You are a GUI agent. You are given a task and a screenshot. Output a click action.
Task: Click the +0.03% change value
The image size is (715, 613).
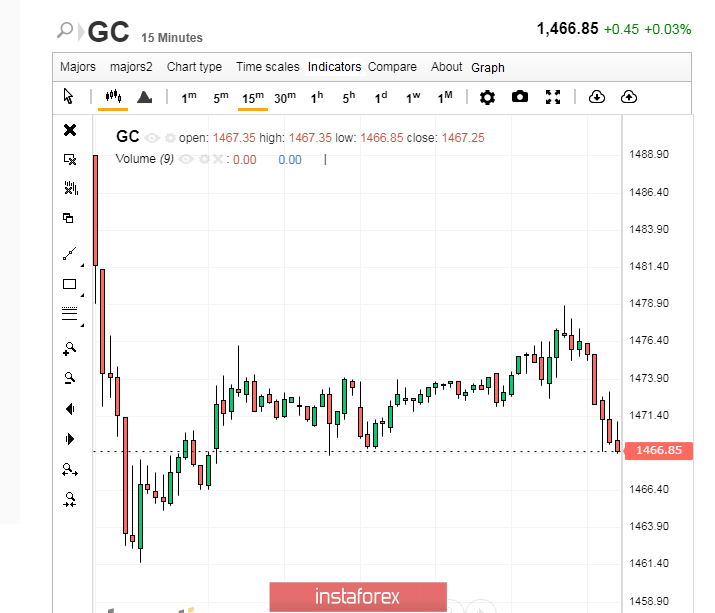pos(668,29)
